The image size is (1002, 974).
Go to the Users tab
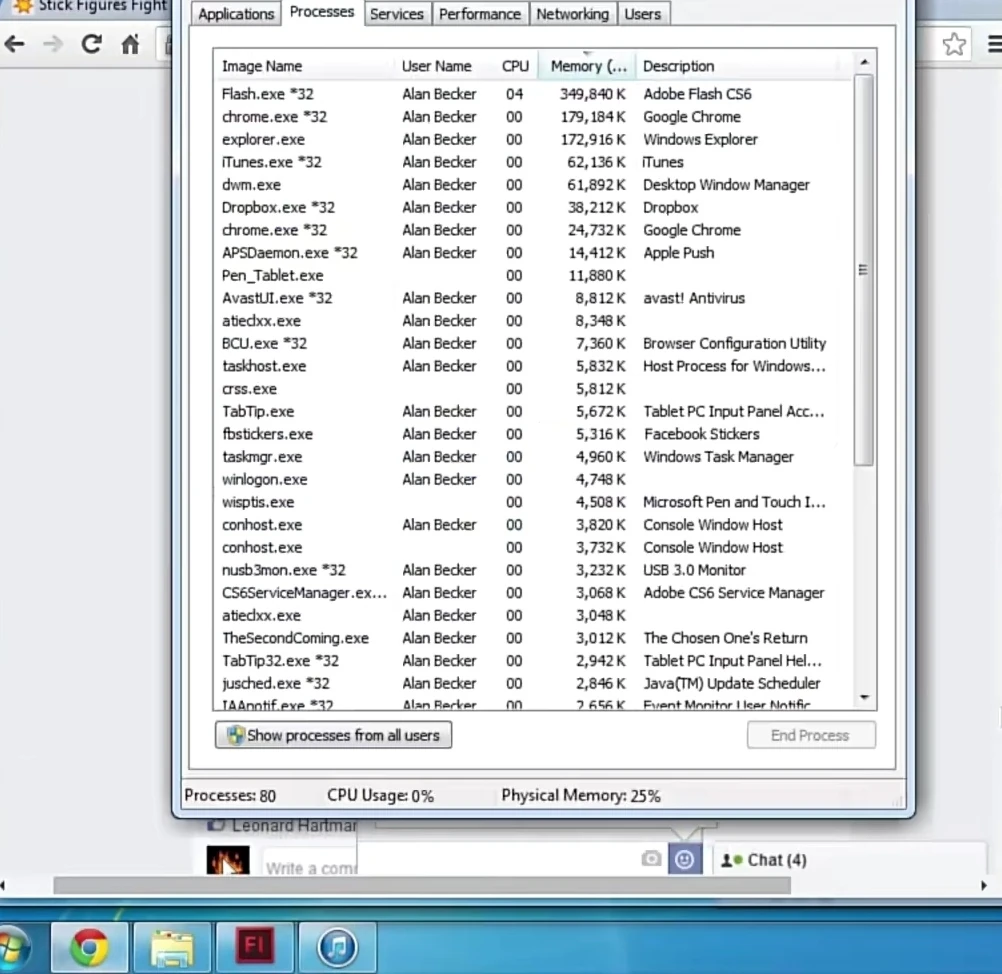tap(643, 14)
